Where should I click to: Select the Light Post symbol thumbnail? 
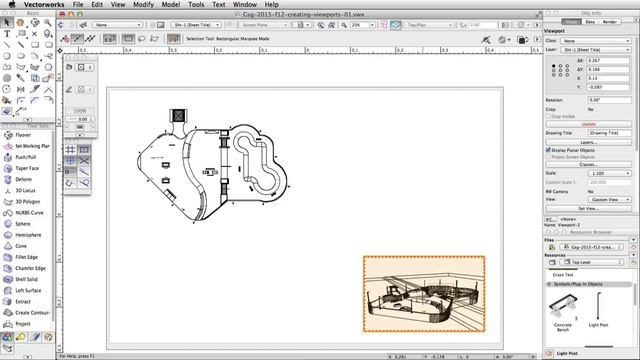click(x=598, y=306)
